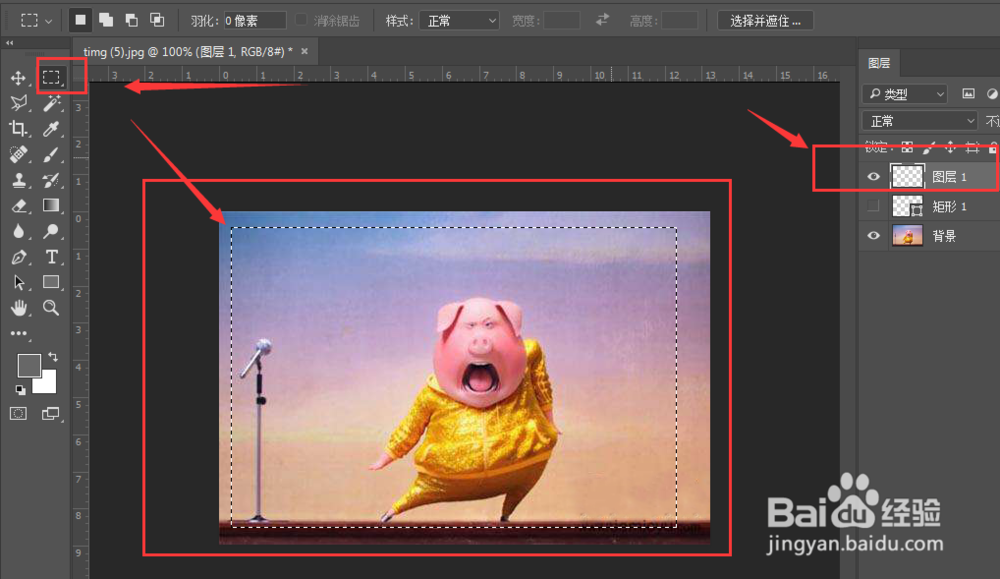Image resolution: width=1000 pixels, height=579 pixels.
Task: Select the layer name 矩形 1
Action: pyautogui.click(x=949, y=206)
